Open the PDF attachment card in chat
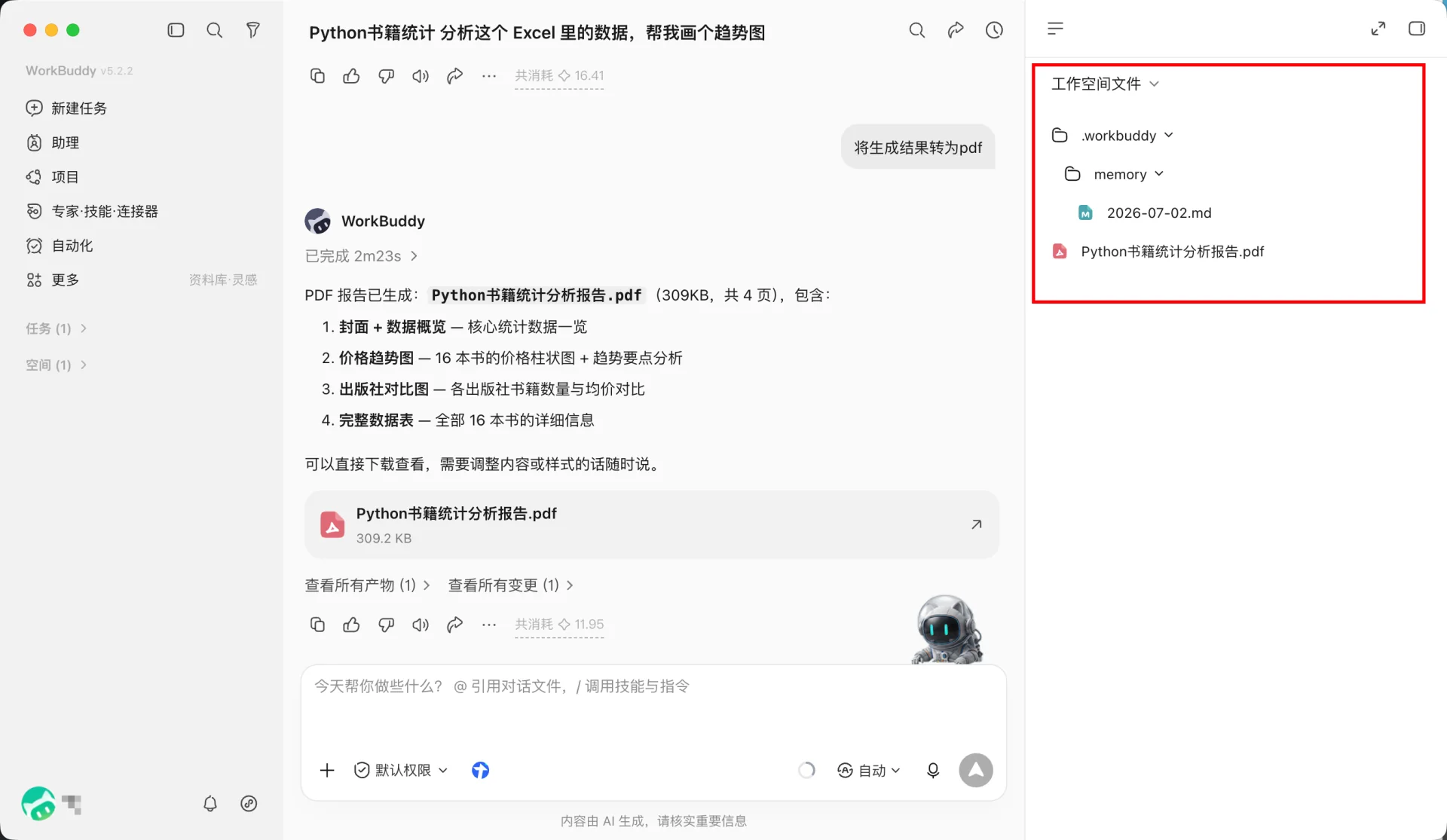Screen dimensions: 1447x840 coord(652,525)
